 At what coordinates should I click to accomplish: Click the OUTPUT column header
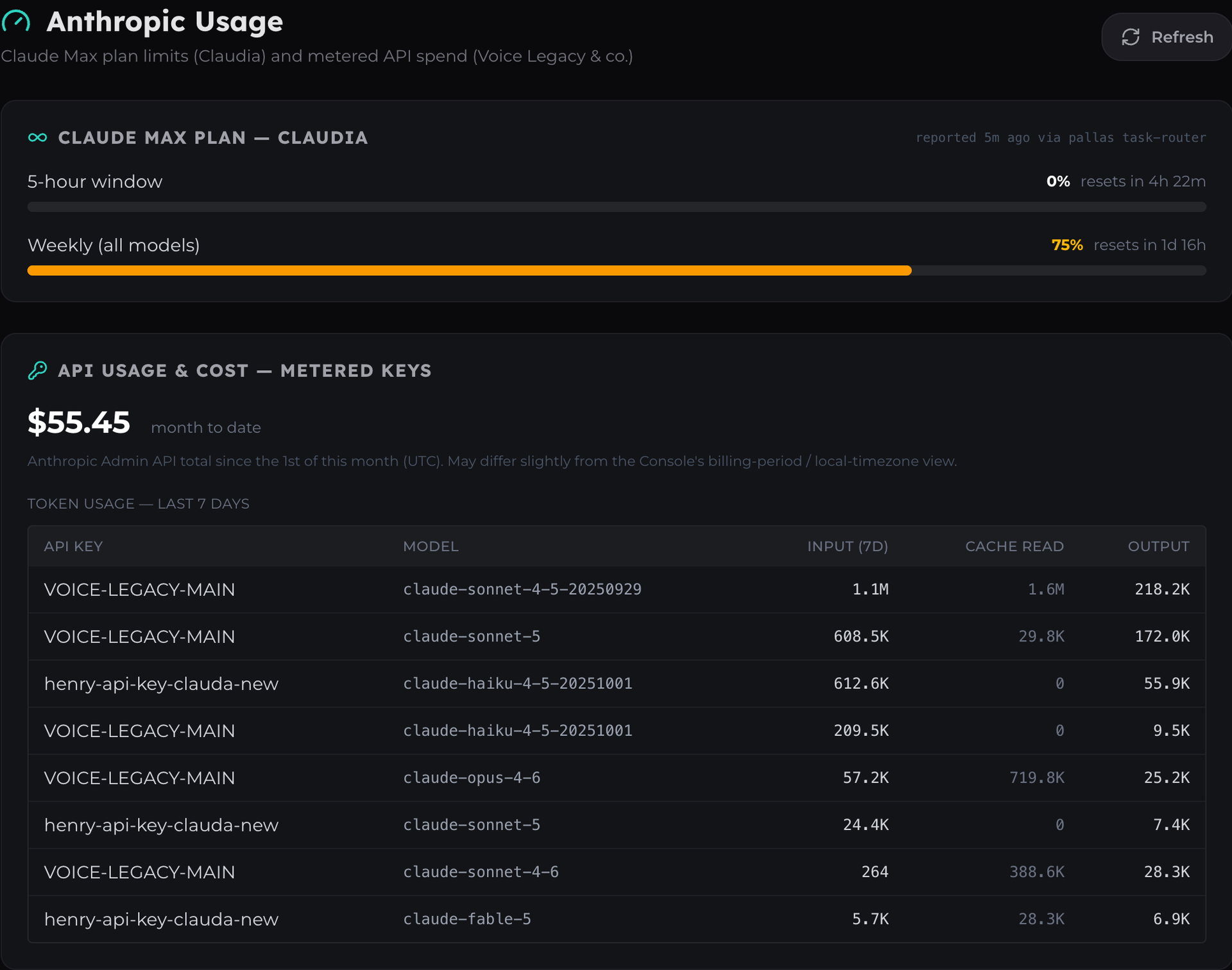point(1159,547)
